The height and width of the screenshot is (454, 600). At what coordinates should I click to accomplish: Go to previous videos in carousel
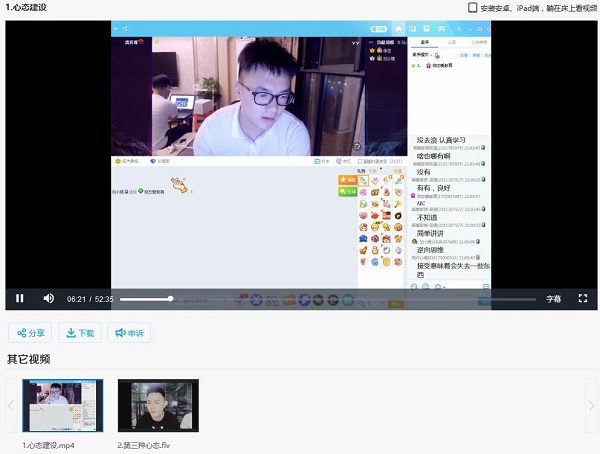click(x=11, y=405)
